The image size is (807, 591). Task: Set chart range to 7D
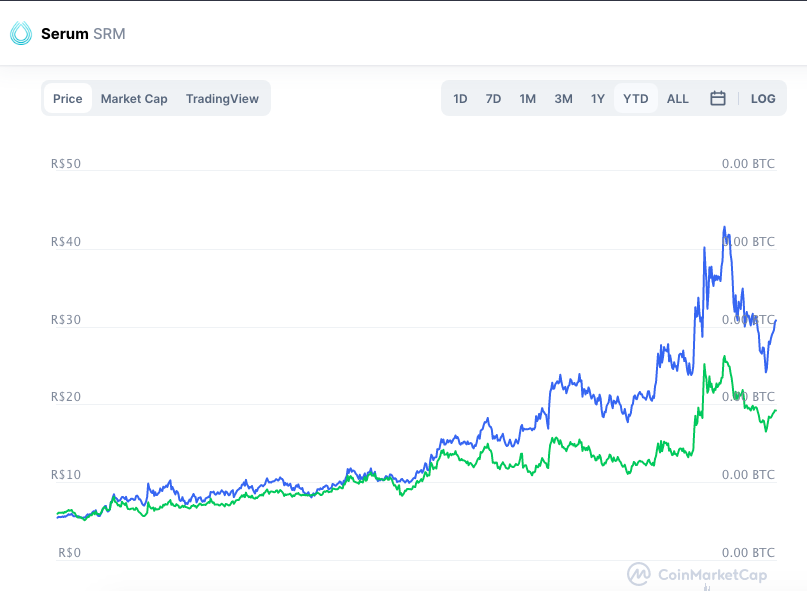click(493, 98)
